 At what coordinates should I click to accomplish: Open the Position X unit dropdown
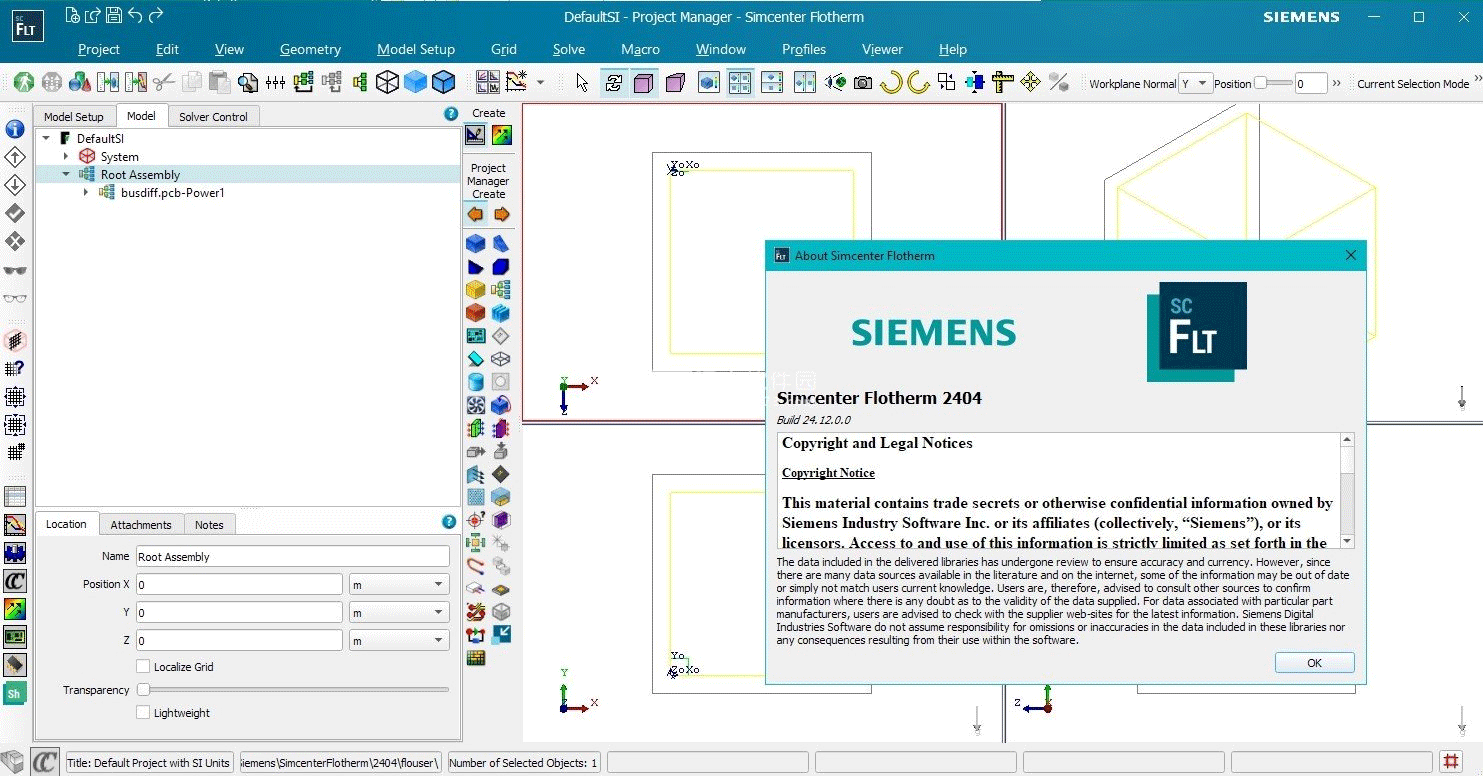[399, 584]
